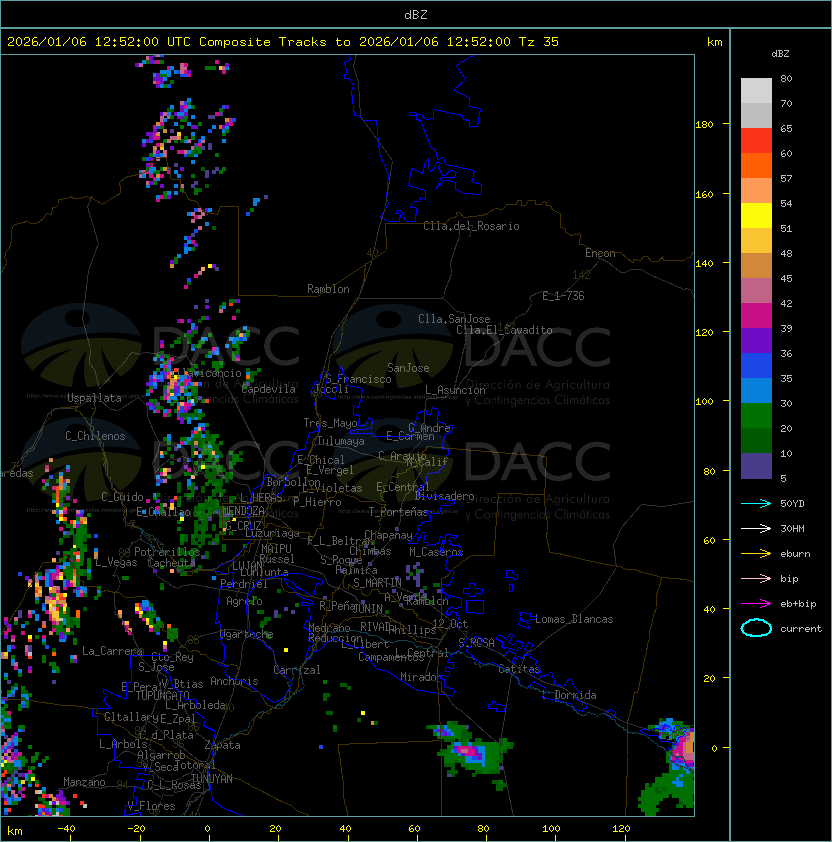Click the Ramblon place label
This screenshot has width=832, height=842.
(x=328, y=289)
